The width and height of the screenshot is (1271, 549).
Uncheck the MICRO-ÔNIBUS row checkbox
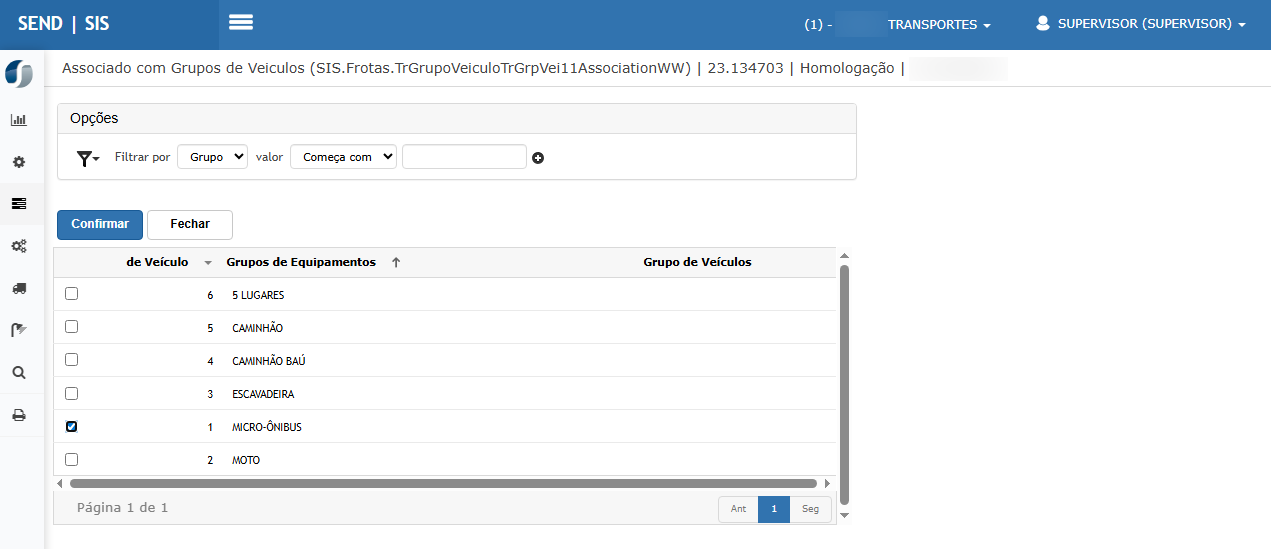click(x=71, y=426)
